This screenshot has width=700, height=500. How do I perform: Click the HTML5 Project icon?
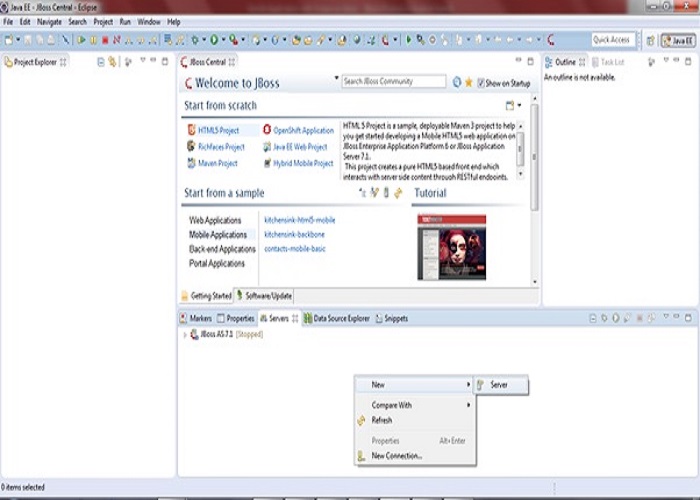point(191,130)
